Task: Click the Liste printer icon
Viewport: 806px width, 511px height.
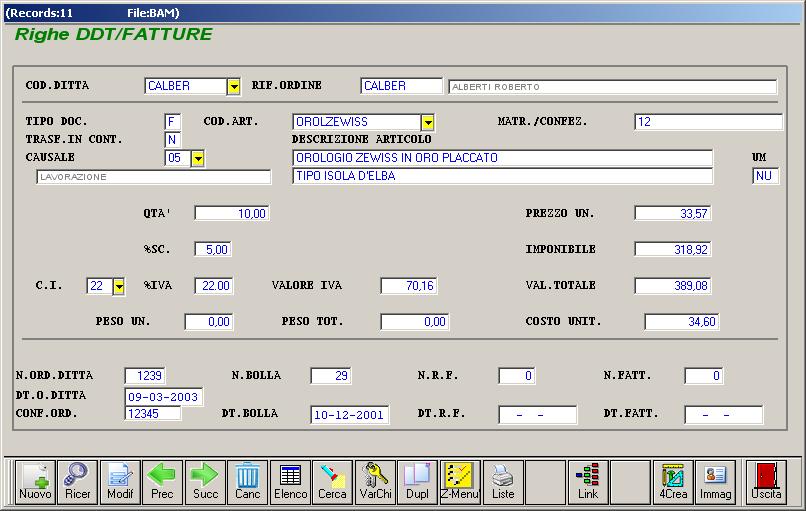Action: click(503, 482)
